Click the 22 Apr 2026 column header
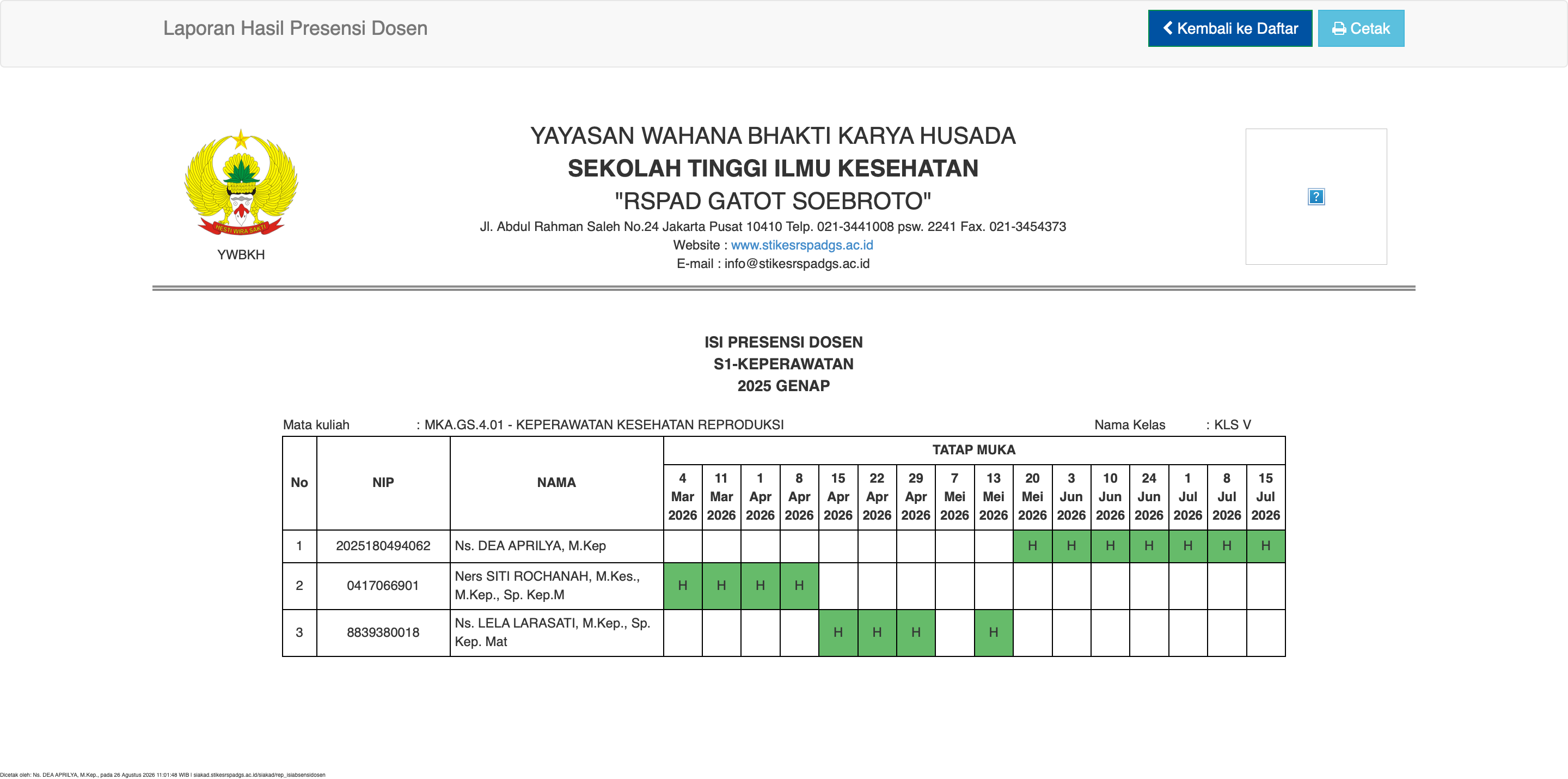This screenshot has width=1568, height=779. (x=877, y=496)
